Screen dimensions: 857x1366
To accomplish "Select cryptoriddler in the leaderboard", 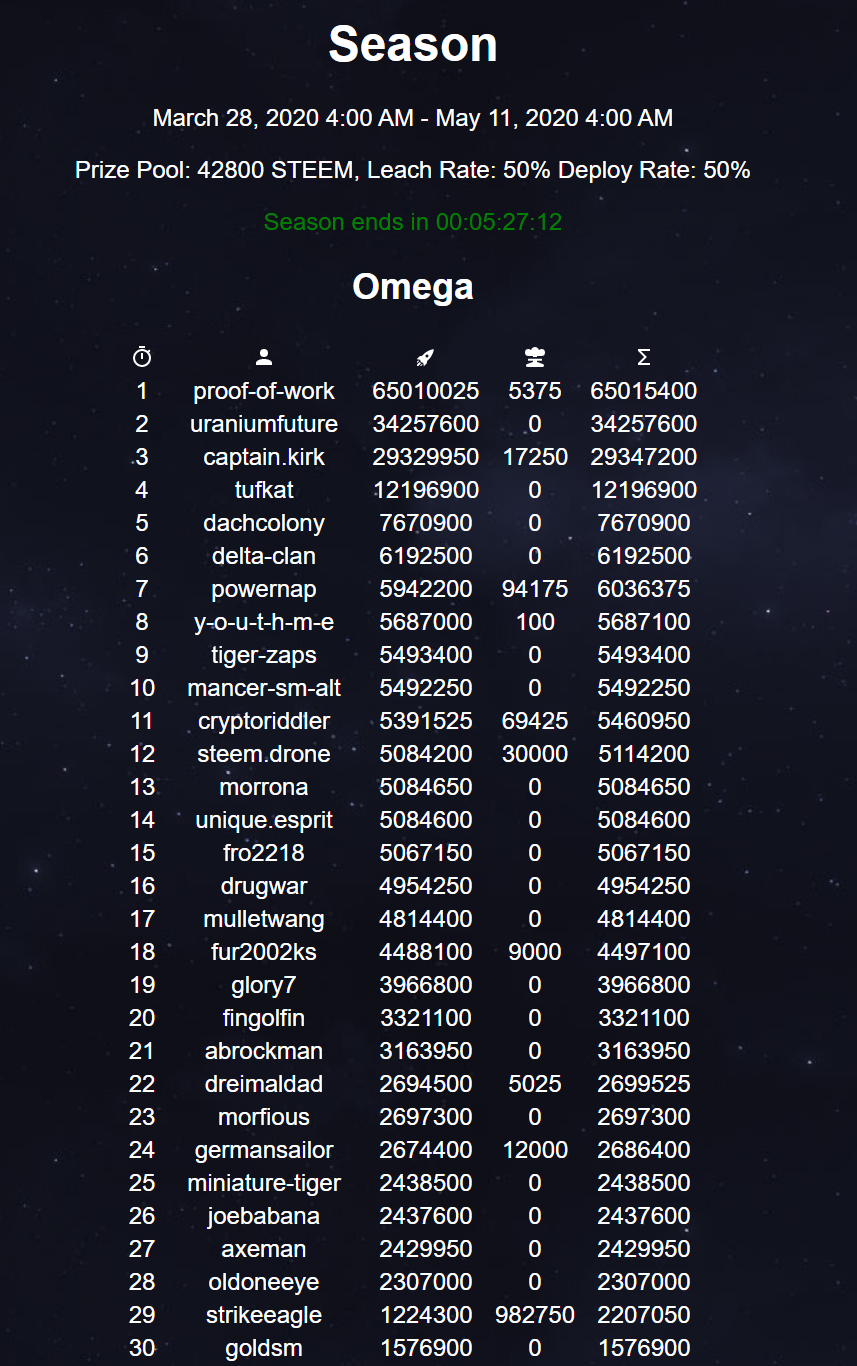I will [x=264, y=721].
